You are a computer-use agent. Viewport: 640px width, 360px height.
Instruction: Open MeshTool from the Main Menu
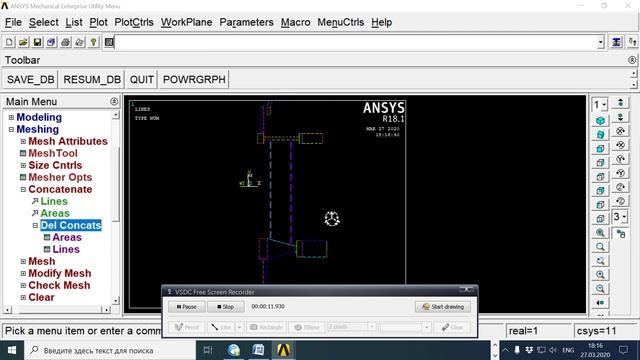(x=53, y=153)
